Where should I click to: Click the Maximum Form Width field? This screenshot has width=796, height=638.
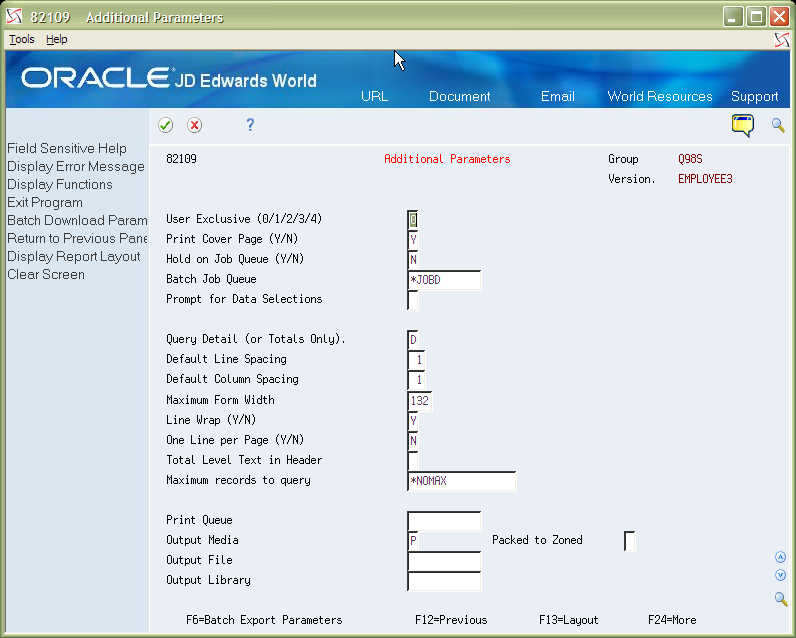tap(420, 400)
